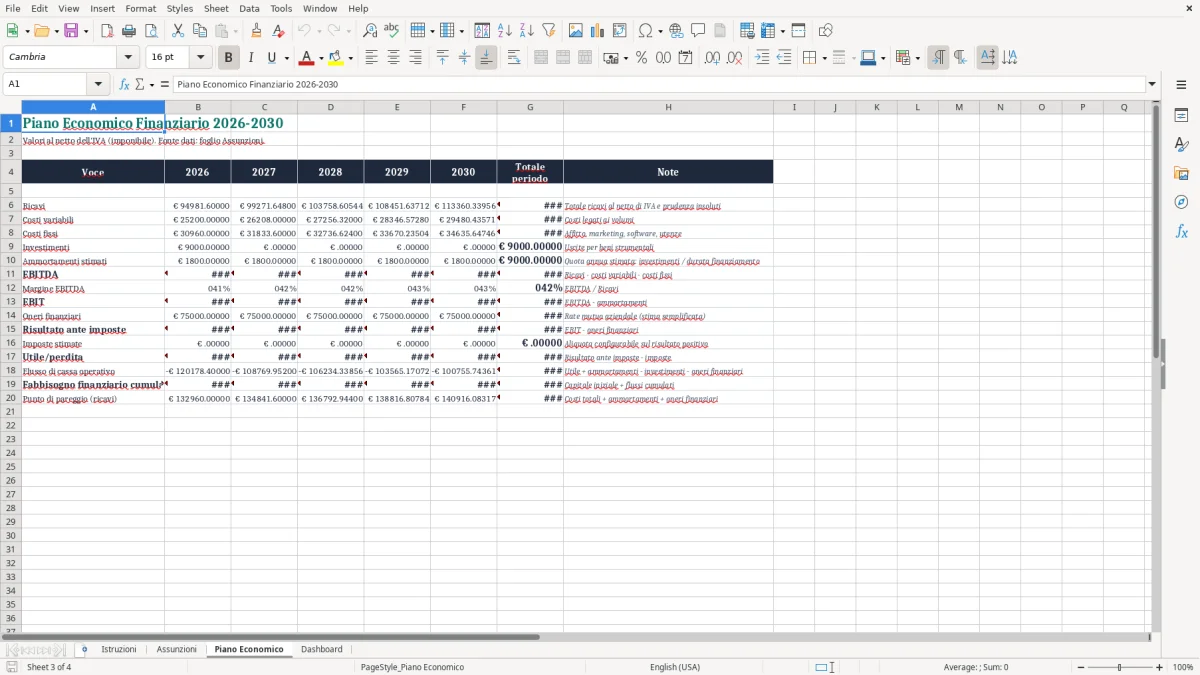The image size is (1200, 675).
Task: Open the Function Wizard
Action: (124, 84)
